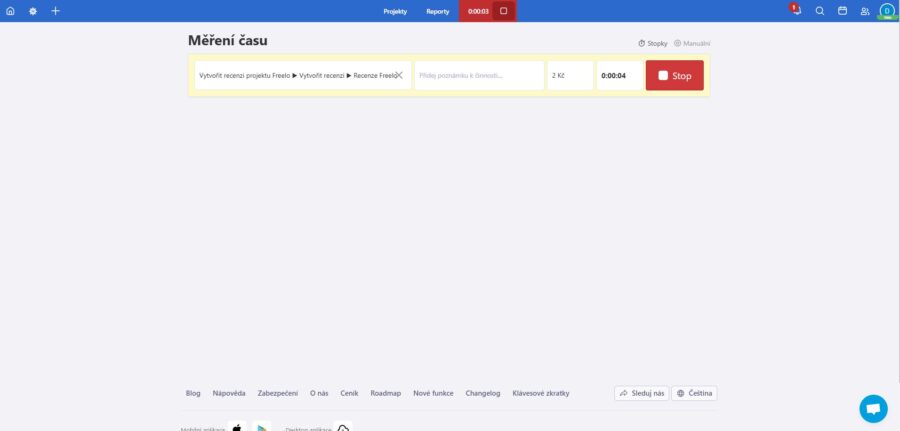Open the desktop app download icon
The image size is (900, 431).
pos(343,427)
